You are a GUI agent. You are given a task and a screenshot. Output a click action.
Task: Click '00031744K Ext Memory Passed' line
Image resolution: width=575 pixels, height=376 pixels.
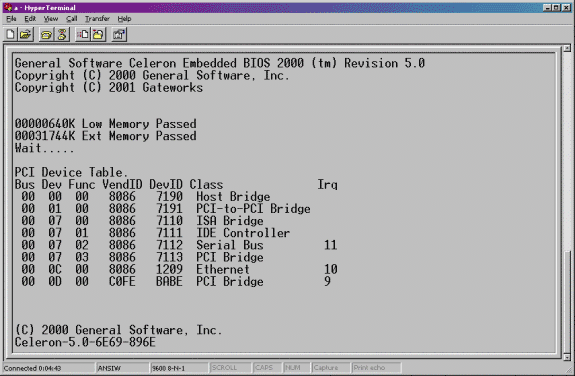tap(106, 136)
